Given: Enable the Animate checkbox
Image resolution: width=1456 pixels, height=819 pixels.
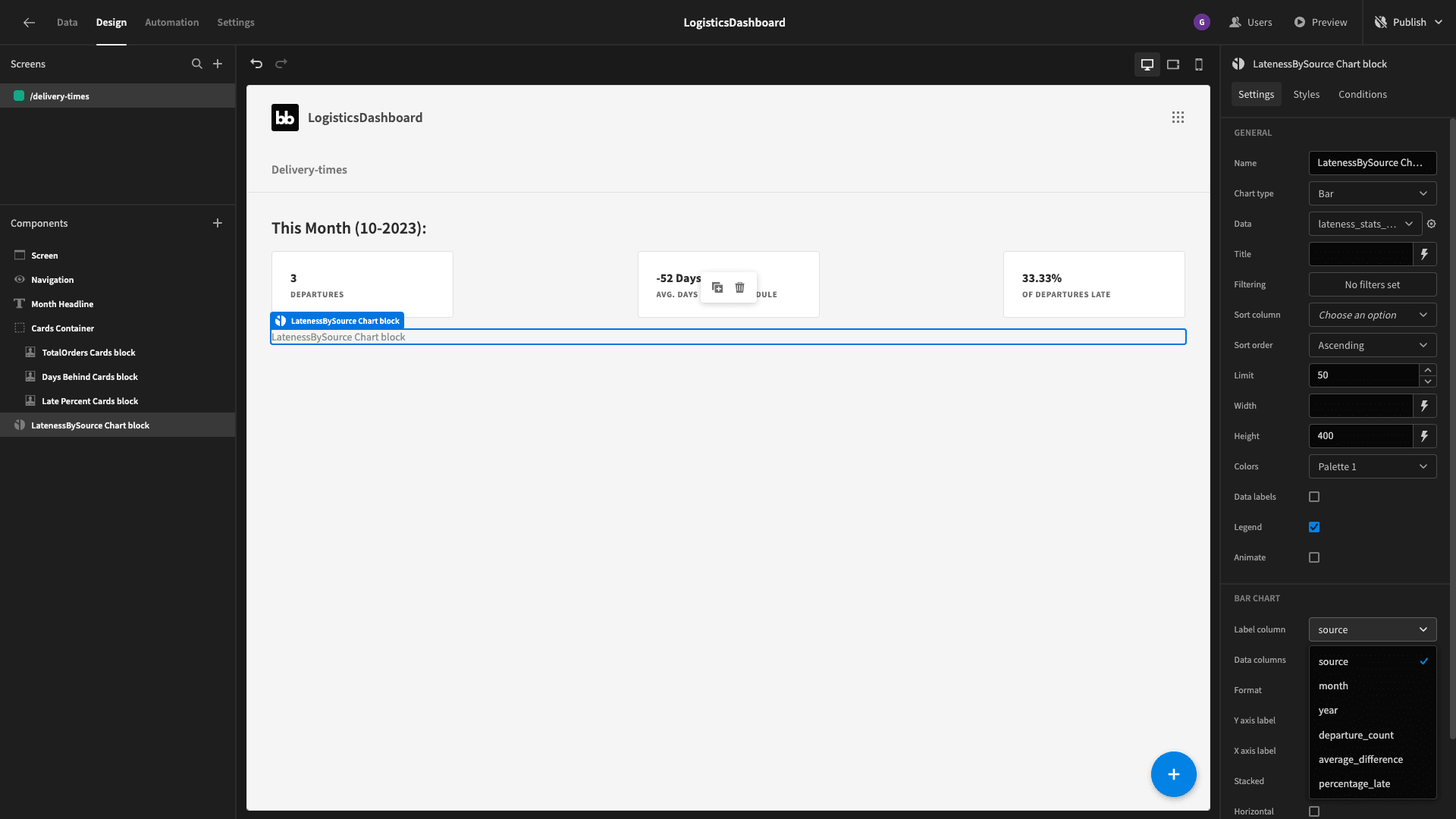Looking at the screenshot, I should point(1314,557).
